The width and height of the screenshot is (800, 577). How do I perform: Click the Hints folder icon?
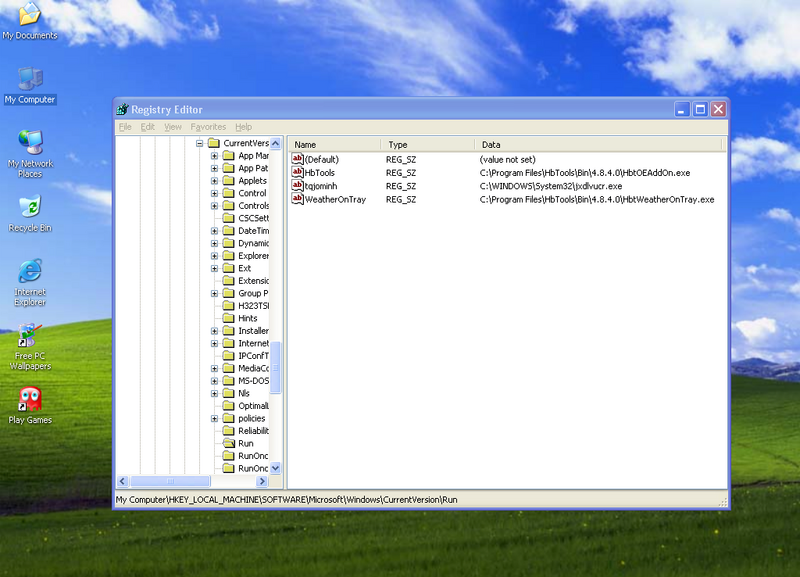[x=229, y=318]
